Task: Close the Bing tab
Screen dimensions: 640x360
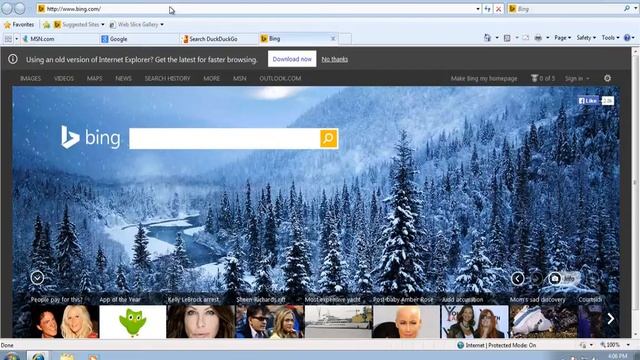Action: tap(333, 38)
